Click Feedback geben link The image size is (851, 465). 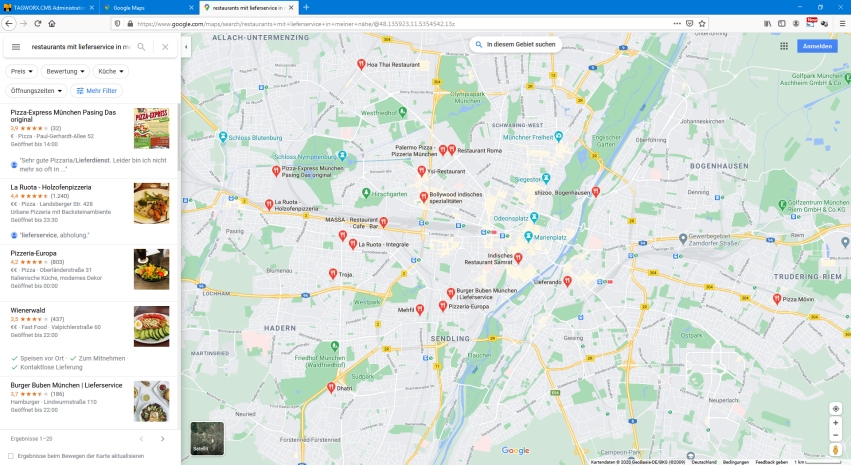[771, 462]
